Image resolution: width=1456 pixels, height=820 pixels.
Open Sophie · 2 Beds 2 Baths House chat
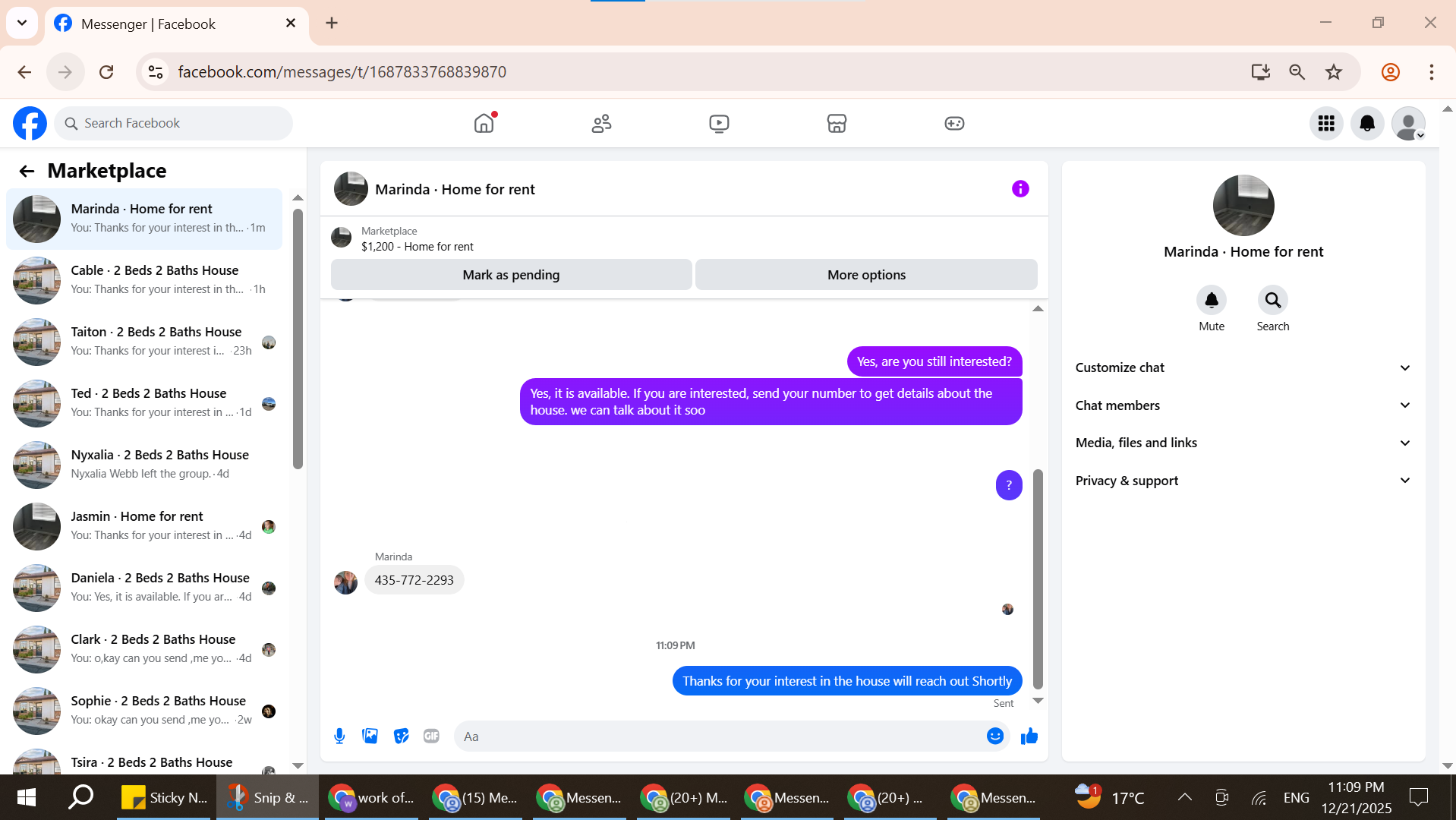(144, 711)
